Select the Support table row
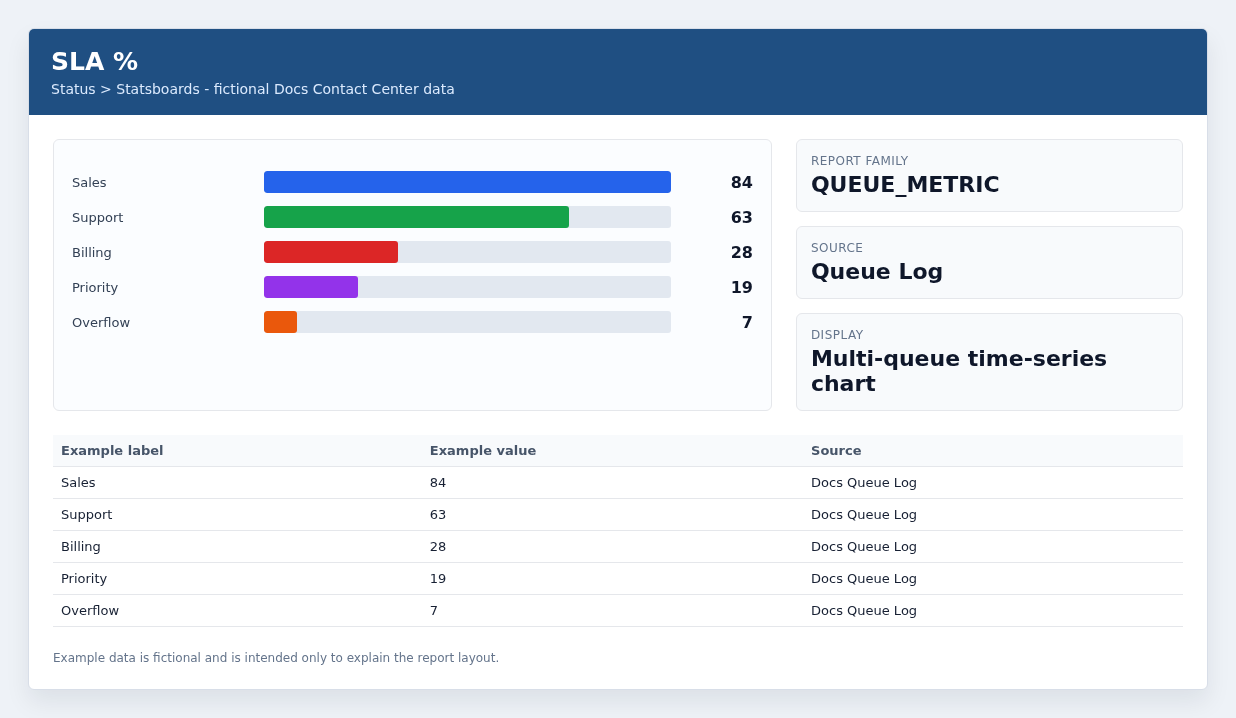This screenshot has width=1236, height=718. pyautogui.click(x=618, y=515)
